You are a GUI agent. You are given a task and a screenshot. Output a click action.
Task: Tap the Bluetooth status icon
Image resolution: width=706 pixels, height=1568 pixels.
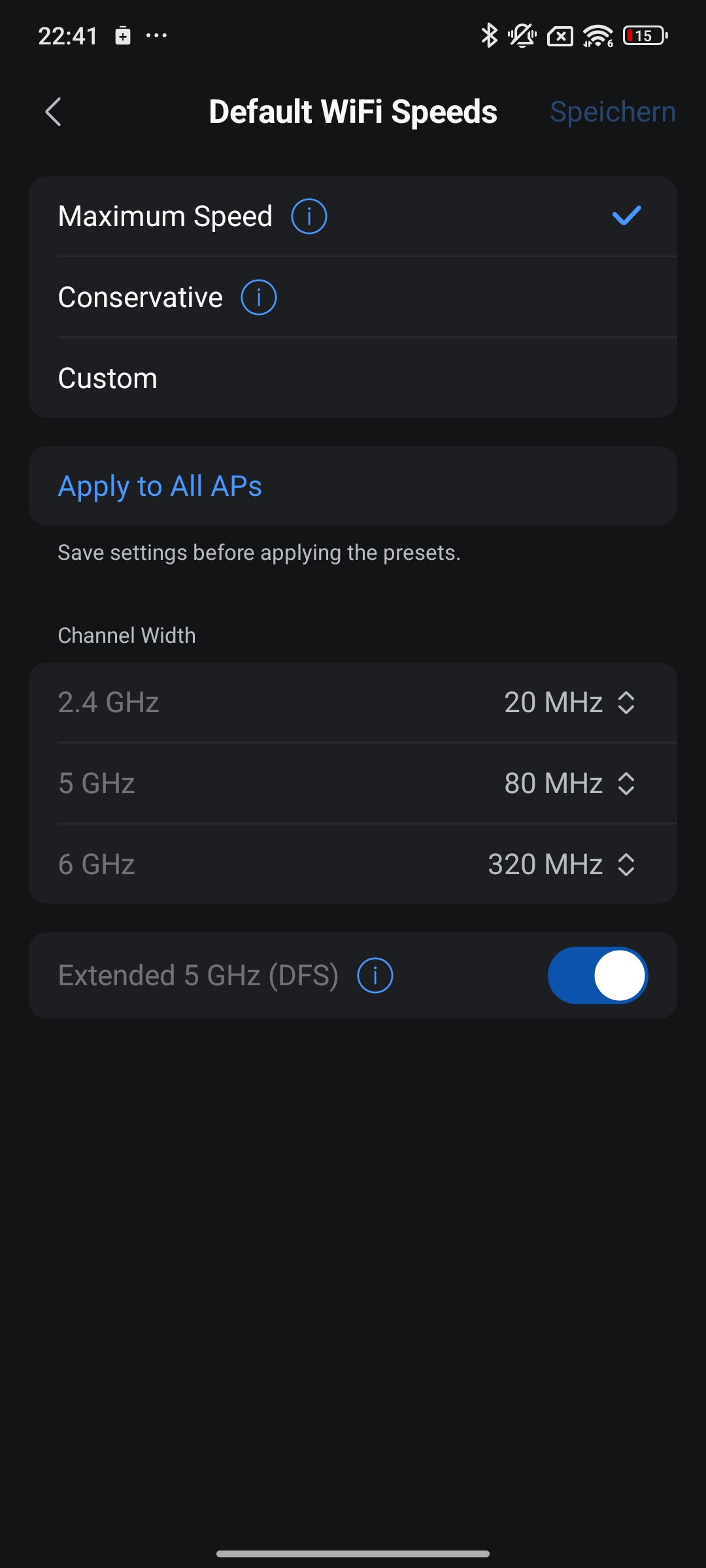pos(488,35)
